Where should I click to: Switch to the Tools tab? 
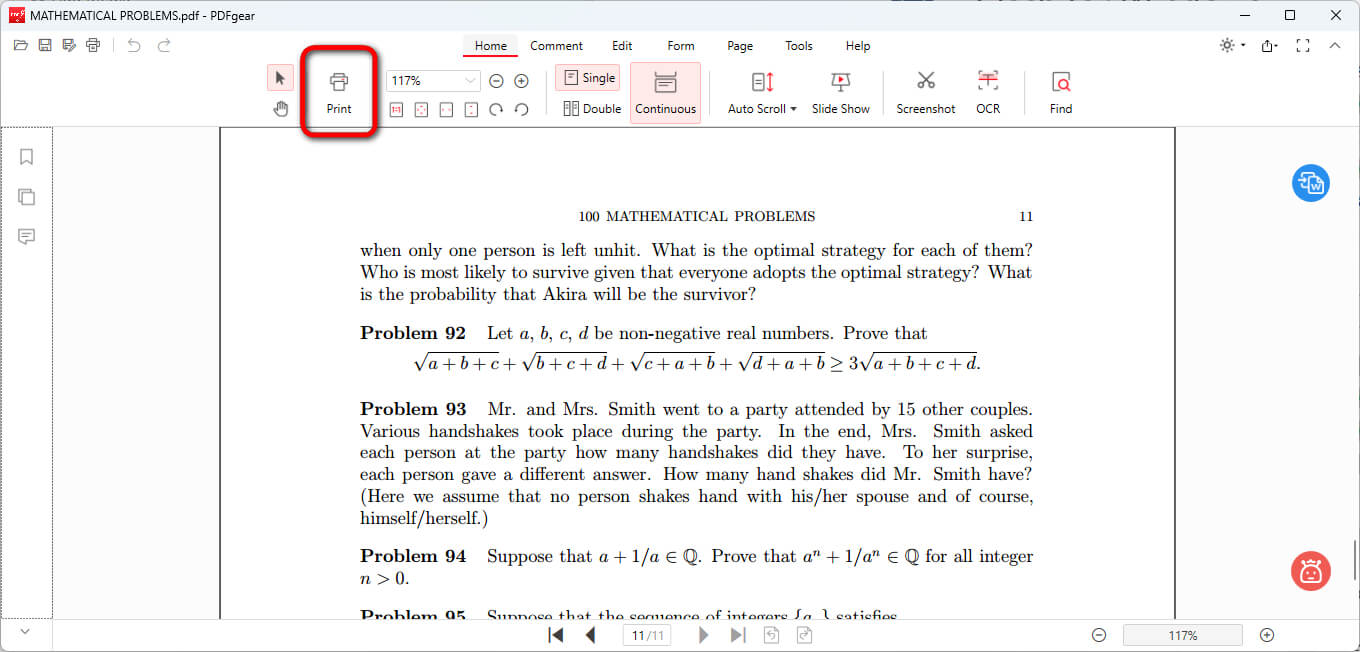[x=799, y=46]
